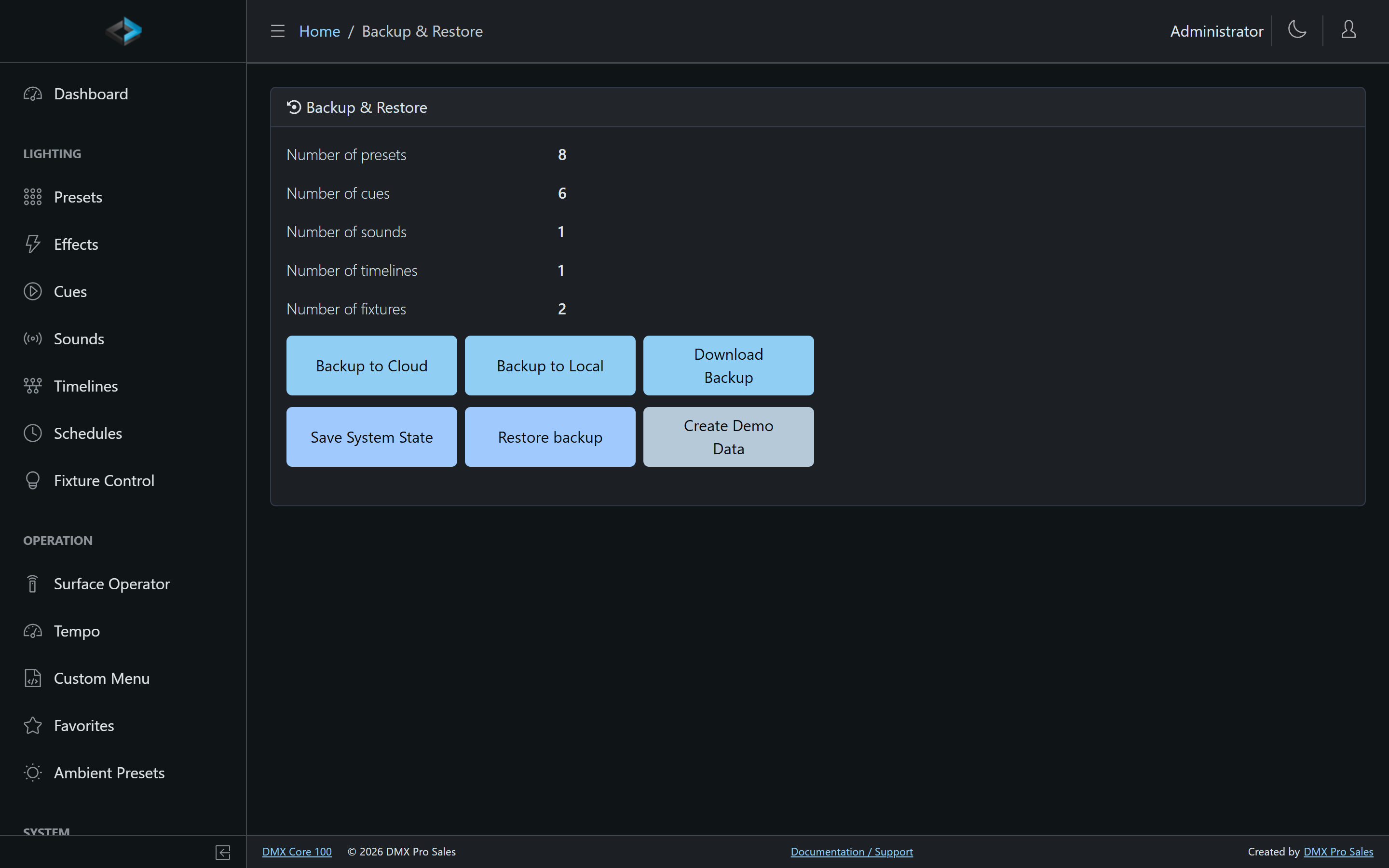This screenshot has width=1389, height=868.
Task: Click the Surface Operator remote icon
Action: pyautogui.click(x=33, y=584)
